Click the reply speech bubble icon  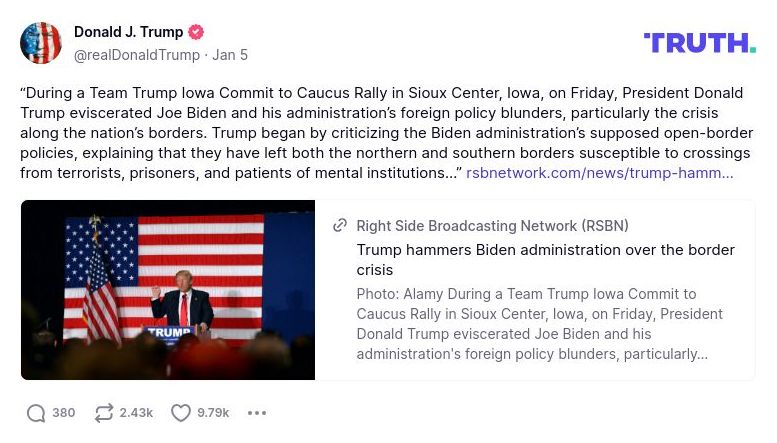36,413
